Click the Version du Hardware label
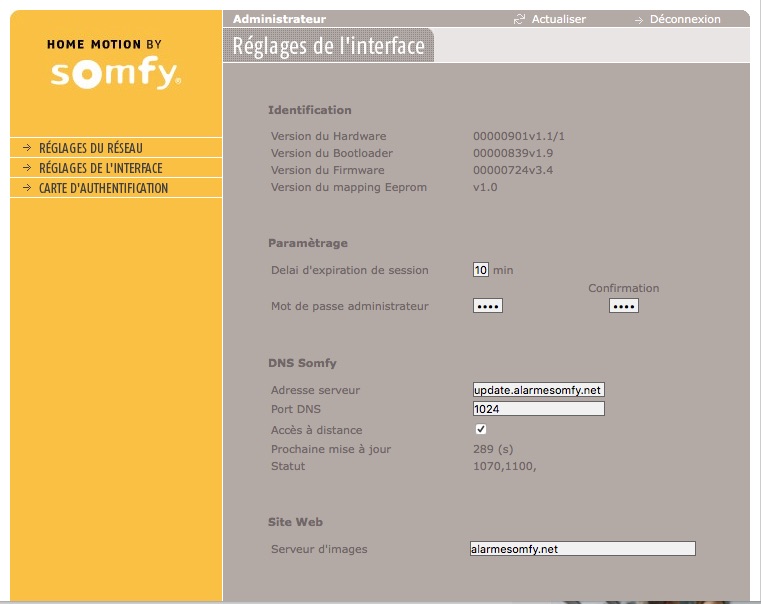761x604 pixels. click(x=329, y=136)
